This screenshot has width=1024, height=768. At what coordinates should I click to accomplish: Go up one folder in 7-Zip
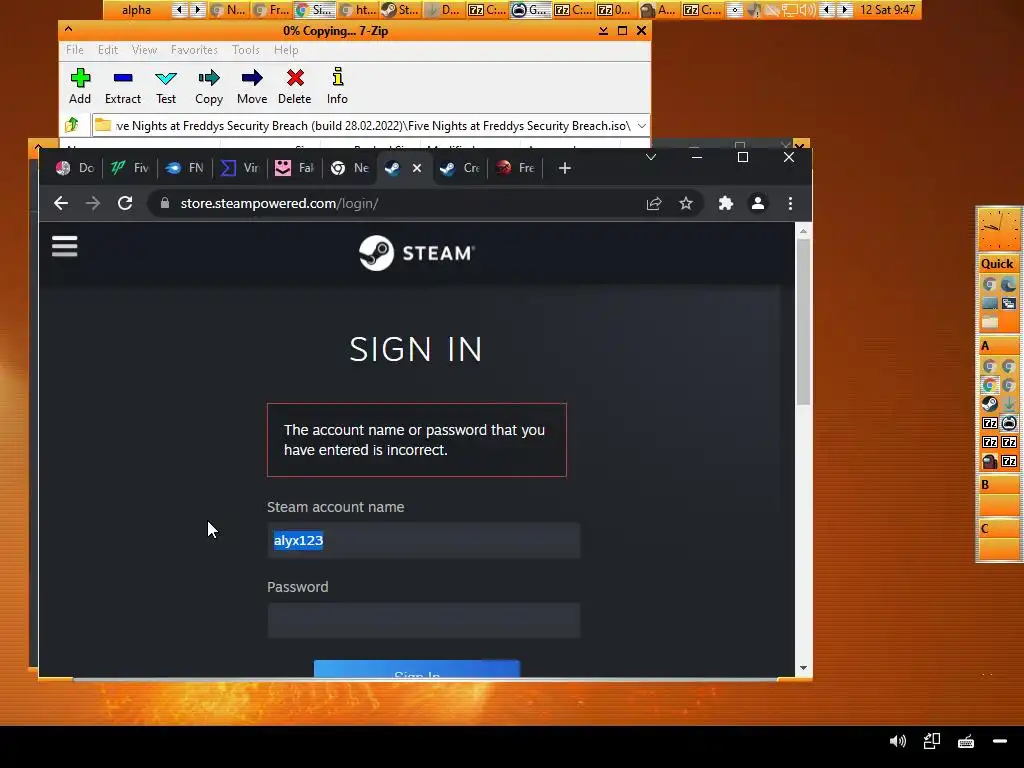tap(72, 125)
